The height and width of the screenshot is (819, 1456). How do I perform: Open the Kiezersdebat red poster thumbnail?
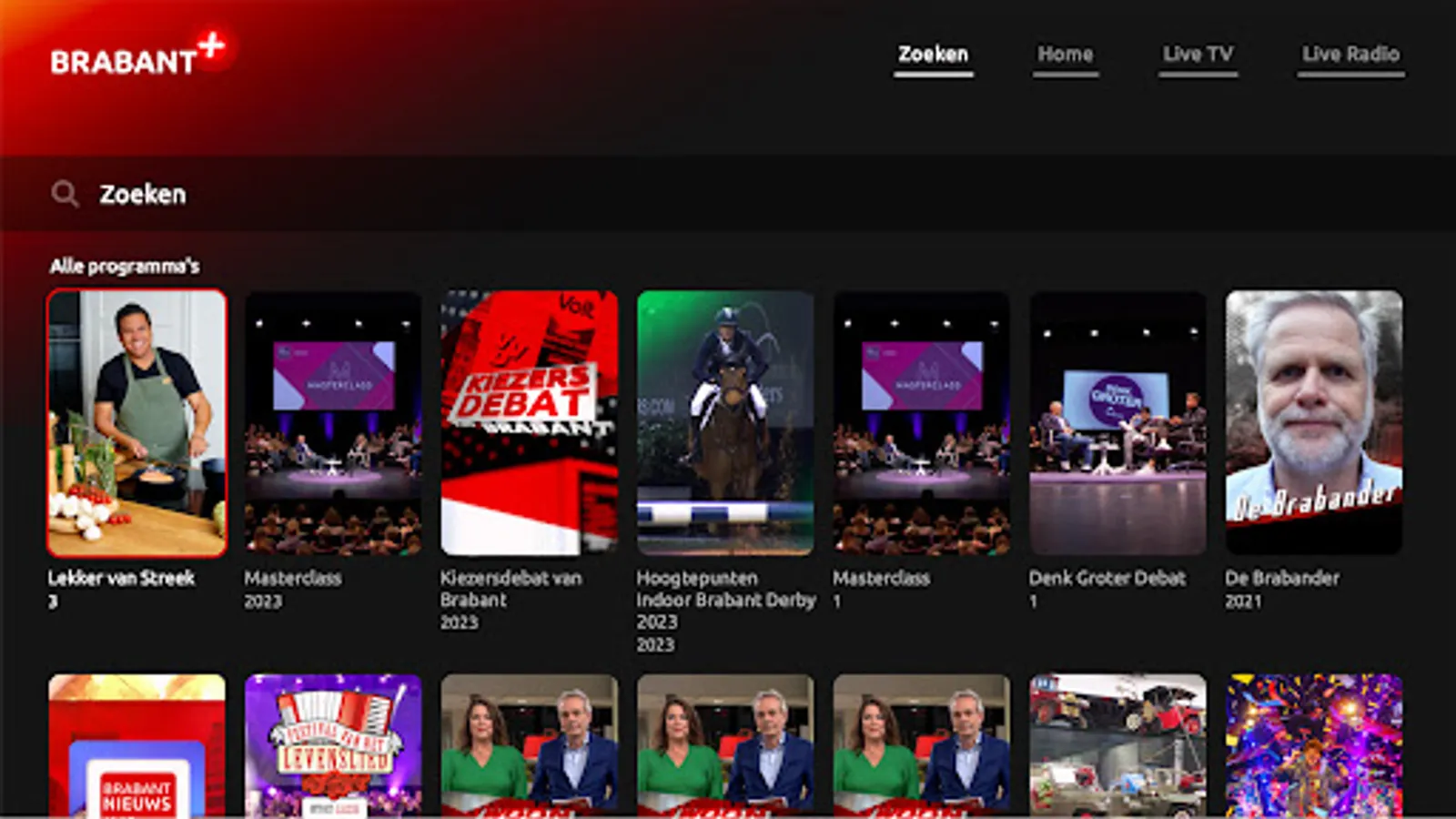[530, 423]
